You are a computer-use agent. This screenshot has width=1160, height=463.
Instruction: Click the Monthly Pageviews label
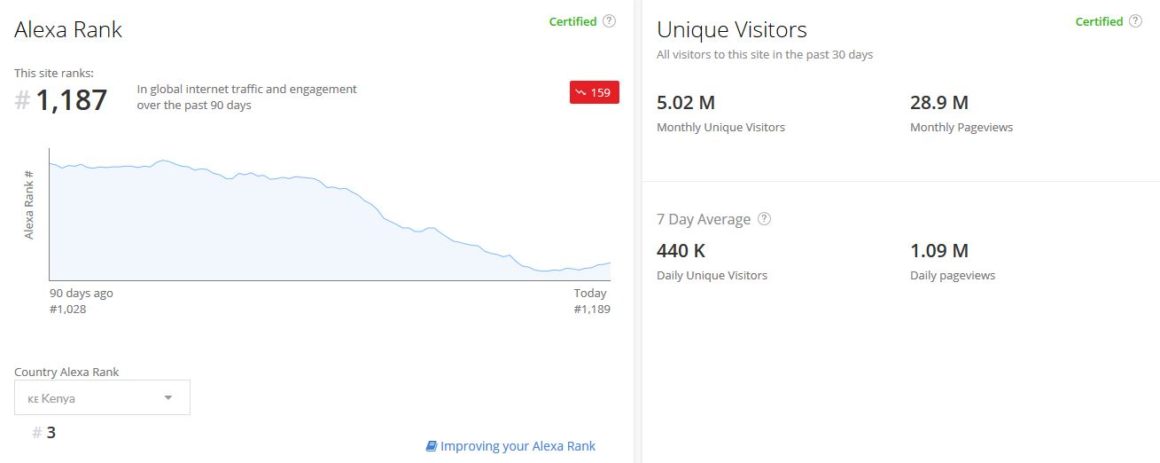tap(961, 127)
